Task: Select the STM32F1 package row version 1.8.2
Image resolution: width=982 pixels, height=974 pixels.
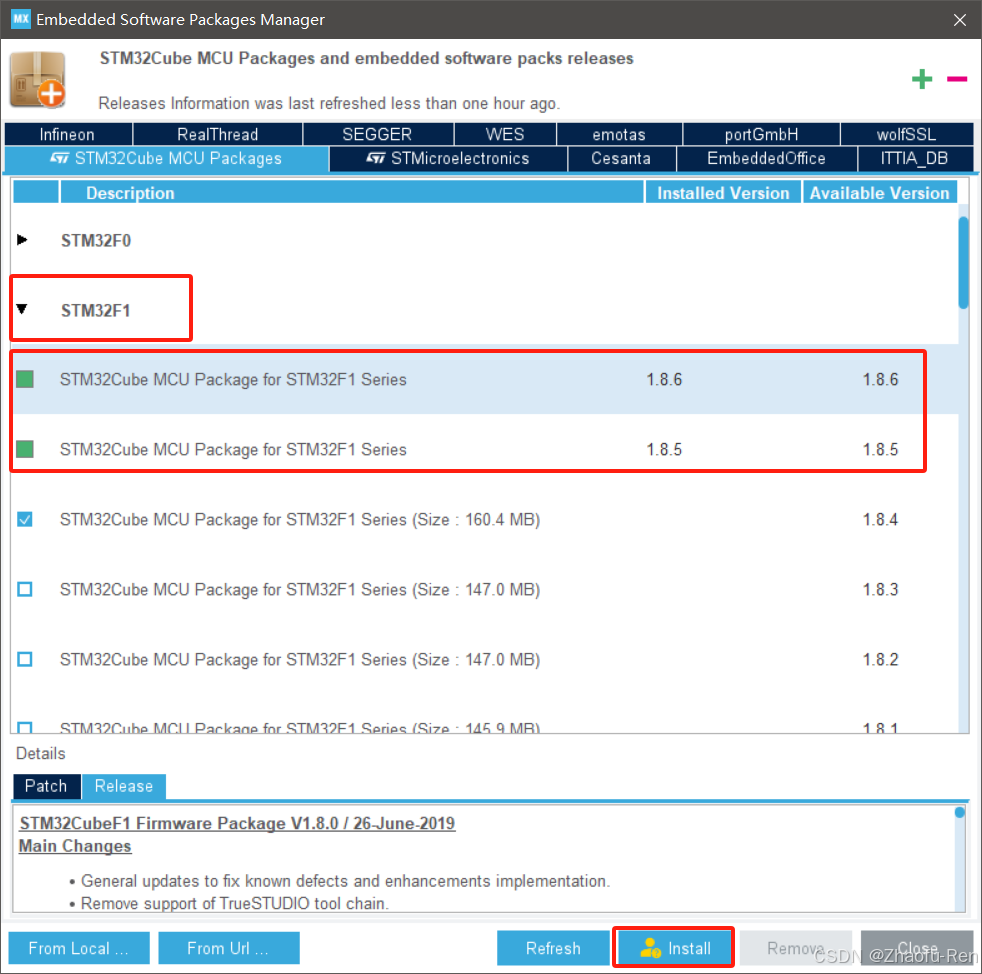Action: [486, 660]
